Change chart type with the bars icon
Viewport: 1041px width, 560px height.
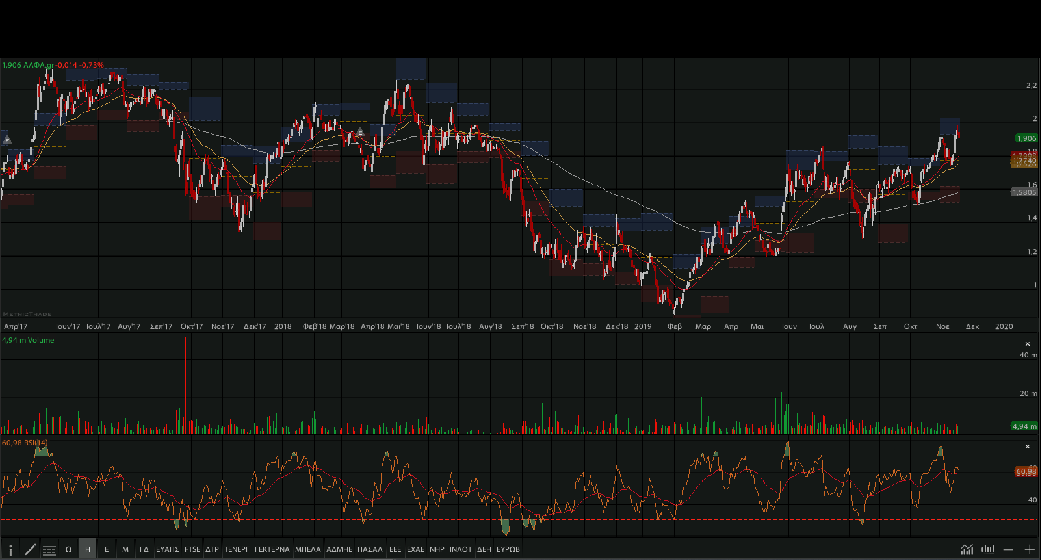988,549
